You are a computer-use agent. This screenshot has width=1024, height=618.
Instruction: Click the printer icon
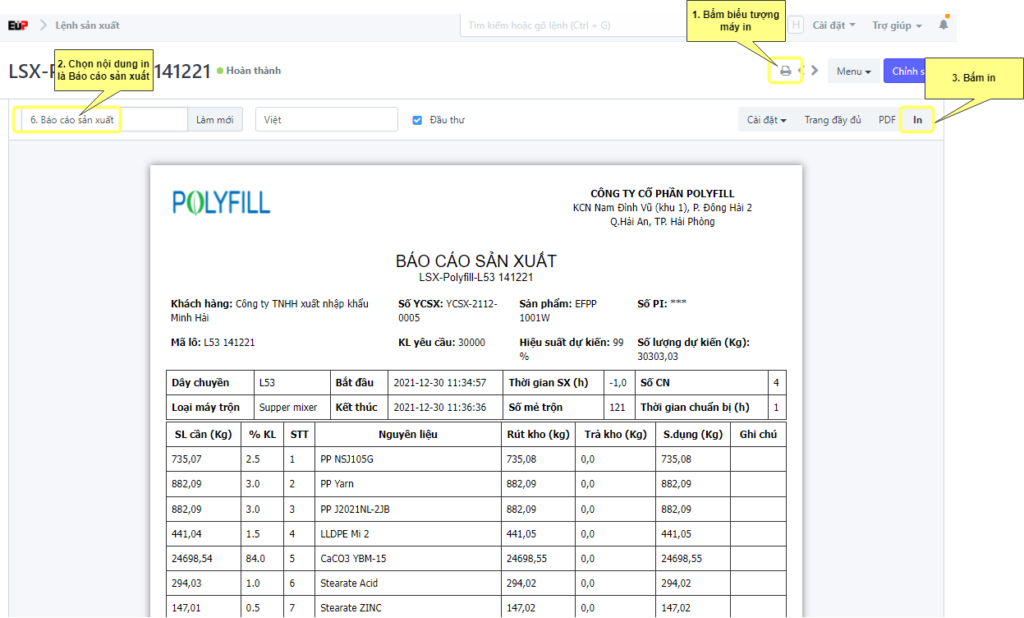click(786, 71)
